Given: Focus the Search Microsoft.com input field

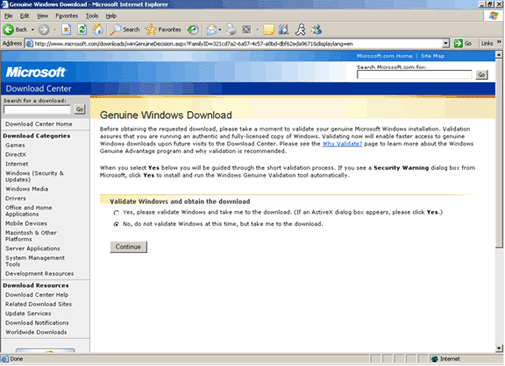Looking at the screenshot, I should (414, 75).
